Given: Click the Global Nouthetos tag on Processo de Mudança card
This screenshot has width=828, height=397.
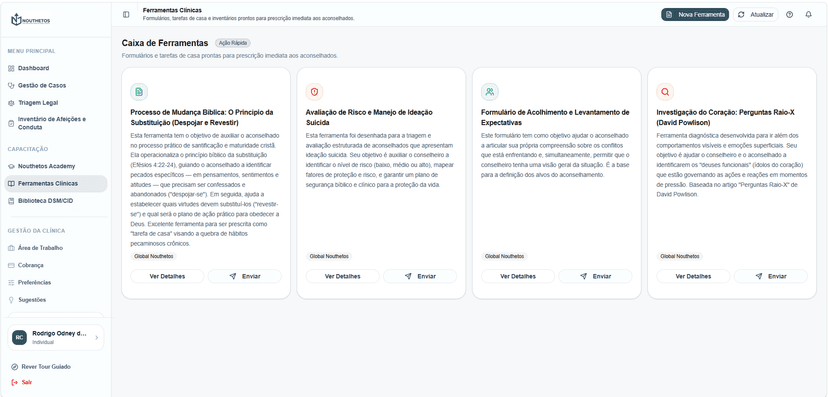Looking at the screenshot, I should coord(154,256).
